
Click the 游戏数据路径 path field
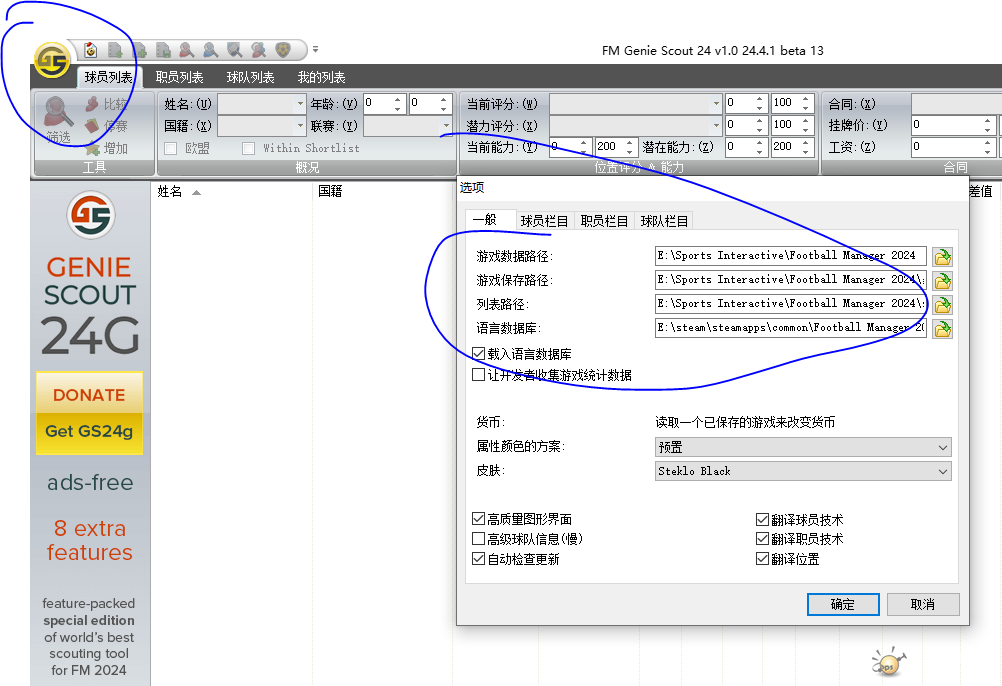click(790, 255)
